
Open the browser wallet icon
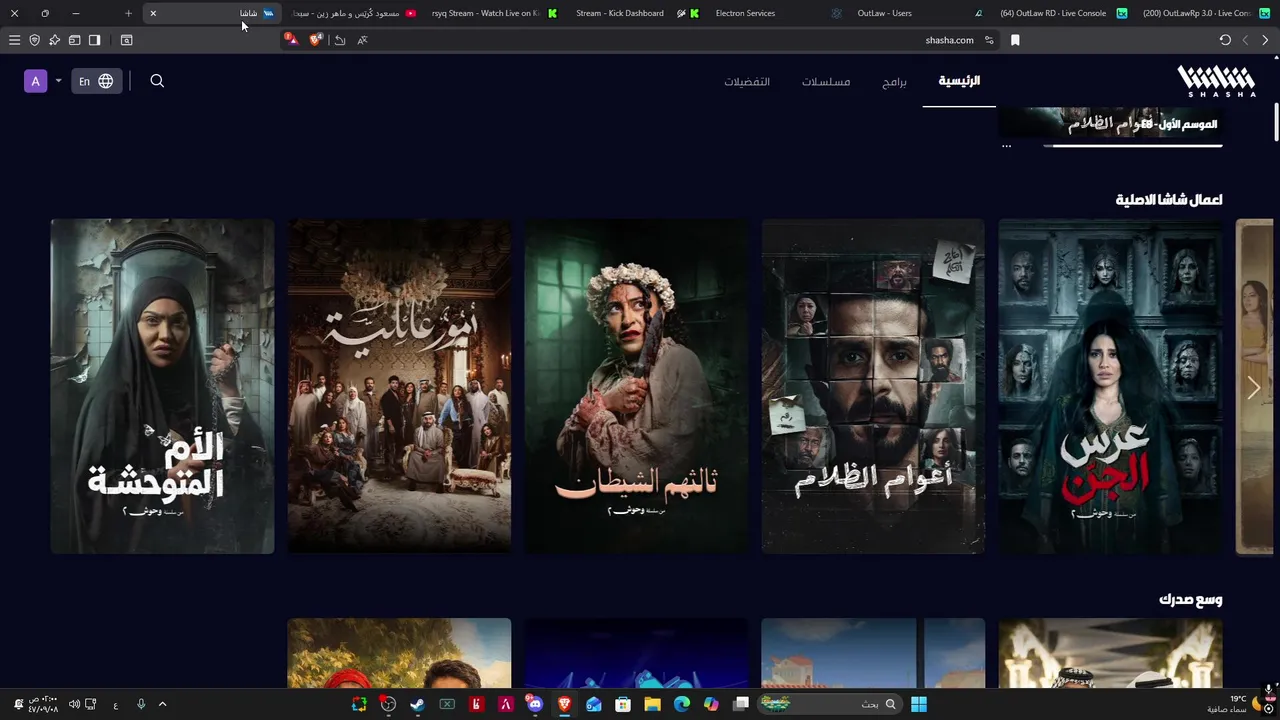(x=74, y=40)
